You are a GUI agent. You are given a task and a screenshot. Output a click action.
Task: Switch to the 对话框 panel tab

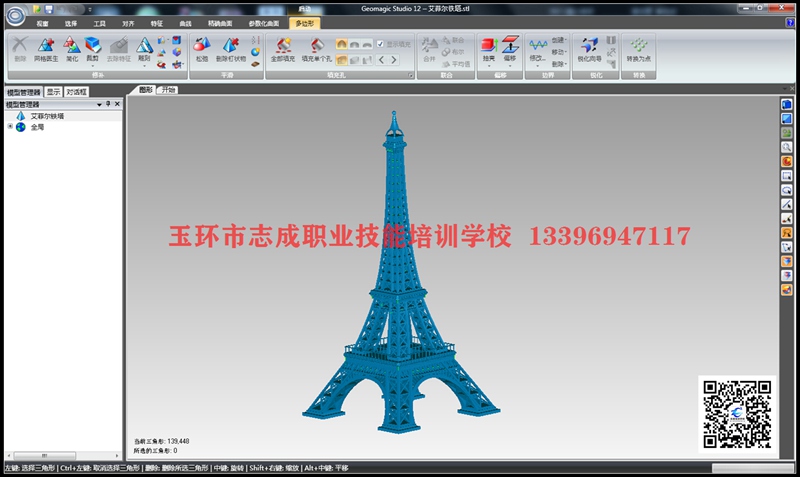coord(76,92)
